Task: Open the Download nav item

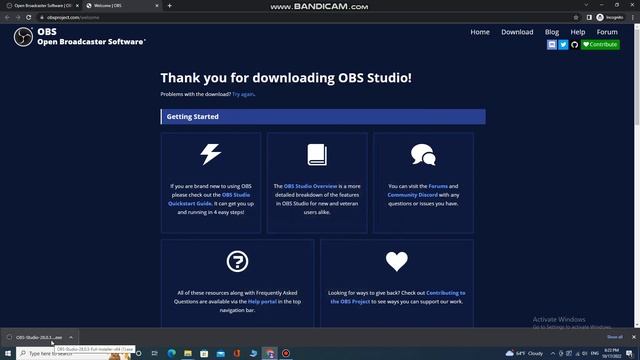Action: [517, 32]
